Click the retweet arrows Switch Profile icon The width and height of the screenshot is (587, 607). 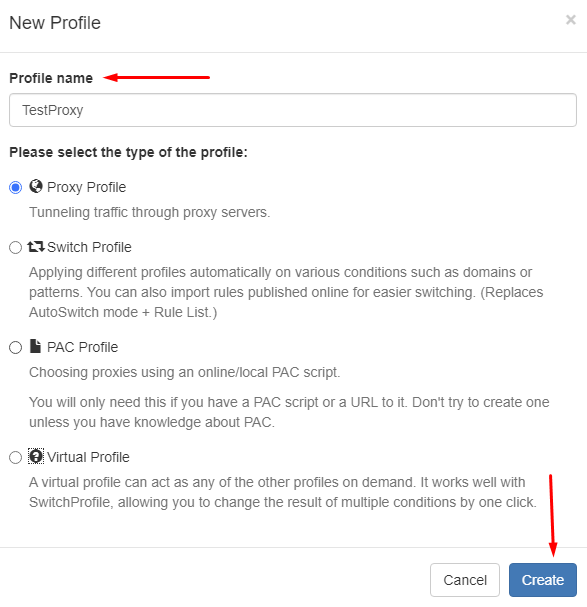click(36, 247)
